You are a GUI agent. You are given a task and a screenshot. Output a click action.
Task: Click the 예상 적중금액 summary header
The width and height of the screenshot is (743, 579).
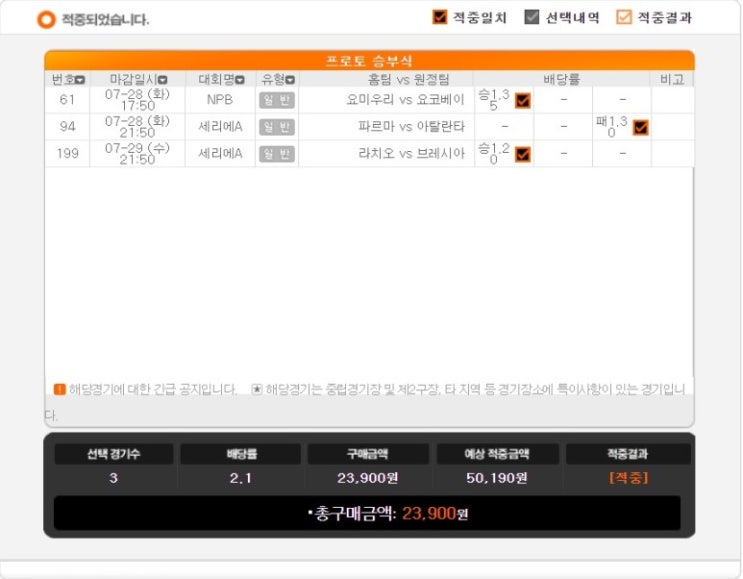497,454
